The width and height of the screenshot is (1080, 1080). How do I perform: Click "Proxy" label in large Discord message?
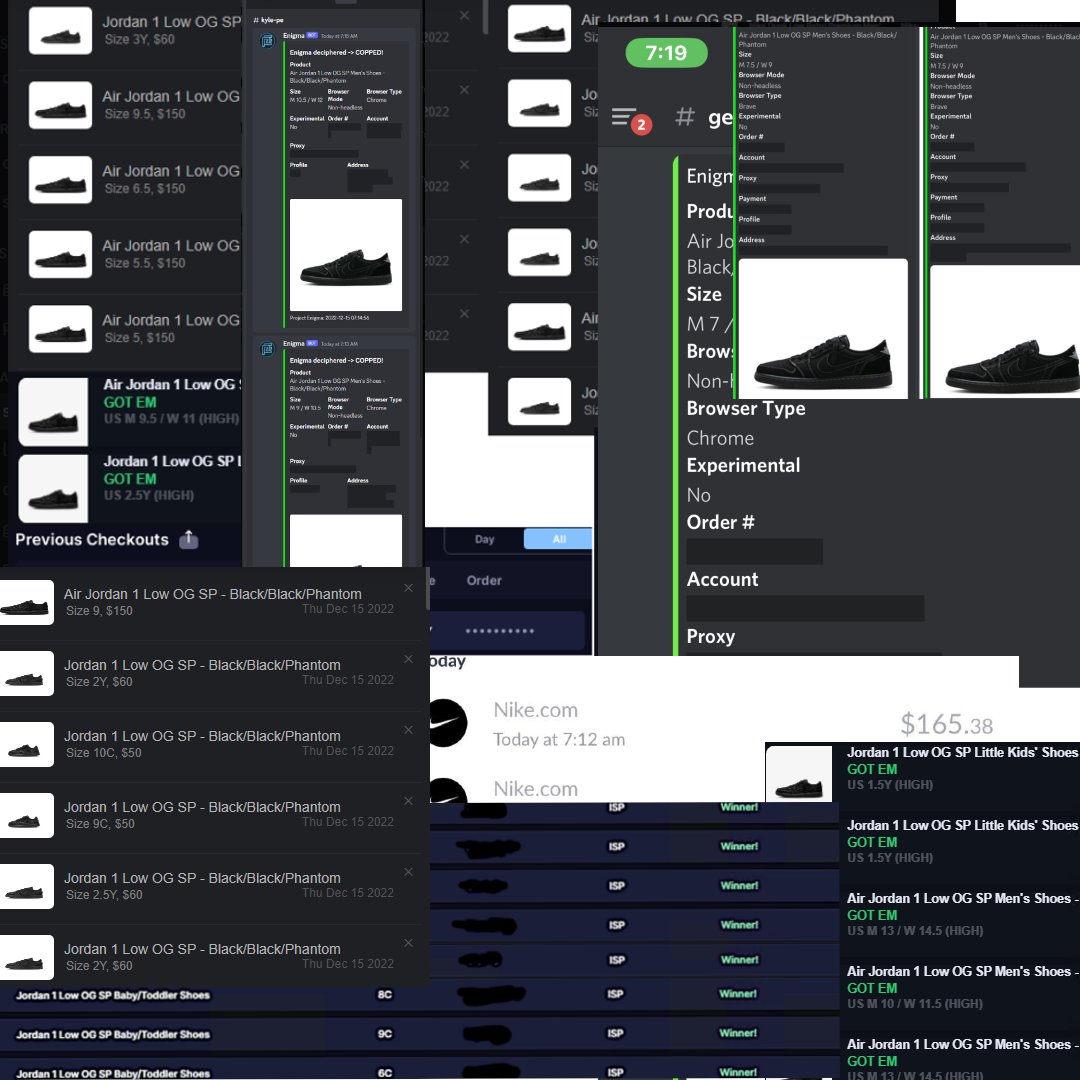coord(710,636)
